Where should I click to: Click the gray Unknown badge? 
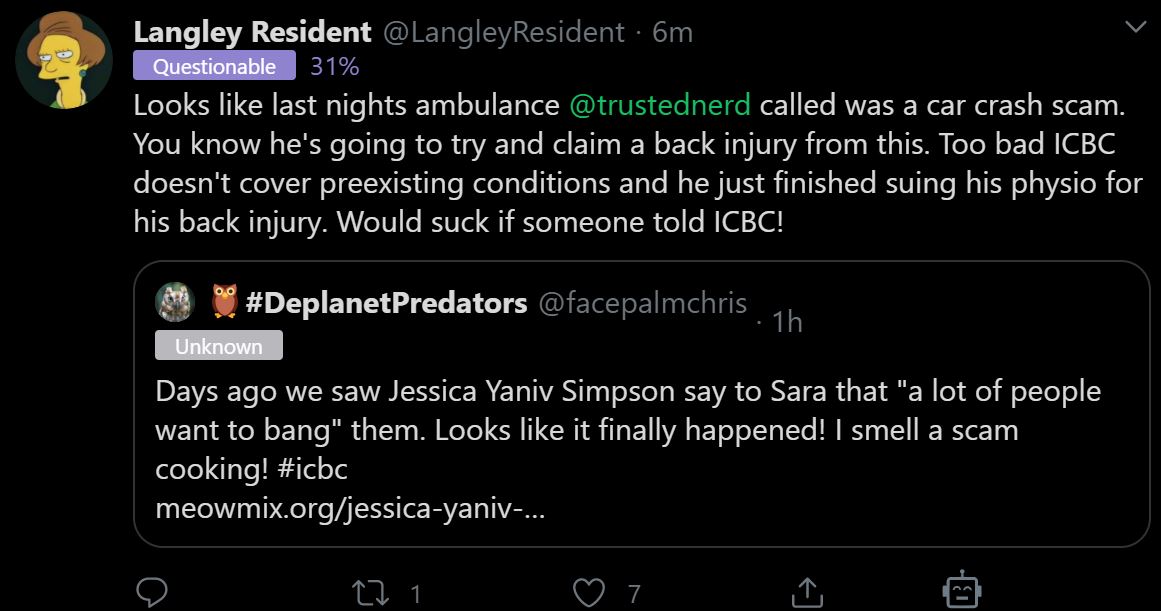pyautogui.click(x=218, y=346)
